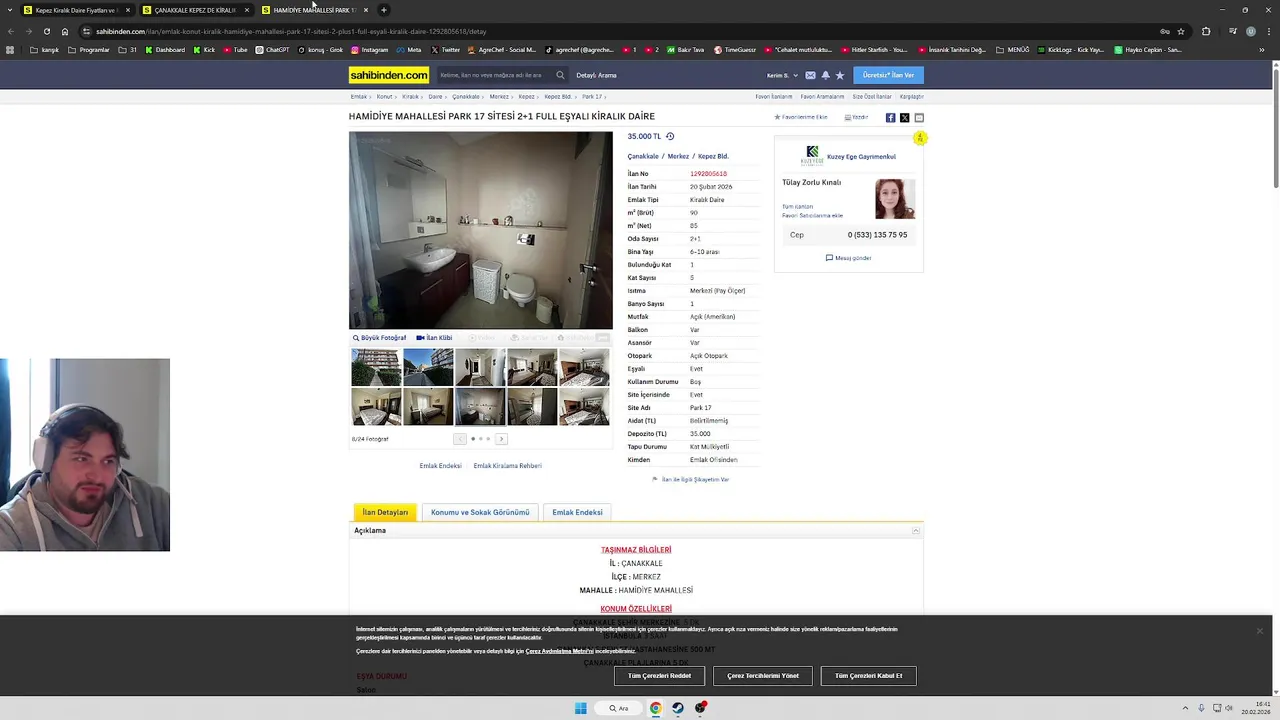This screenshot has width=1280, height=720.
Task: Select first building exterior thumbnail
Action: pos(376,367)
